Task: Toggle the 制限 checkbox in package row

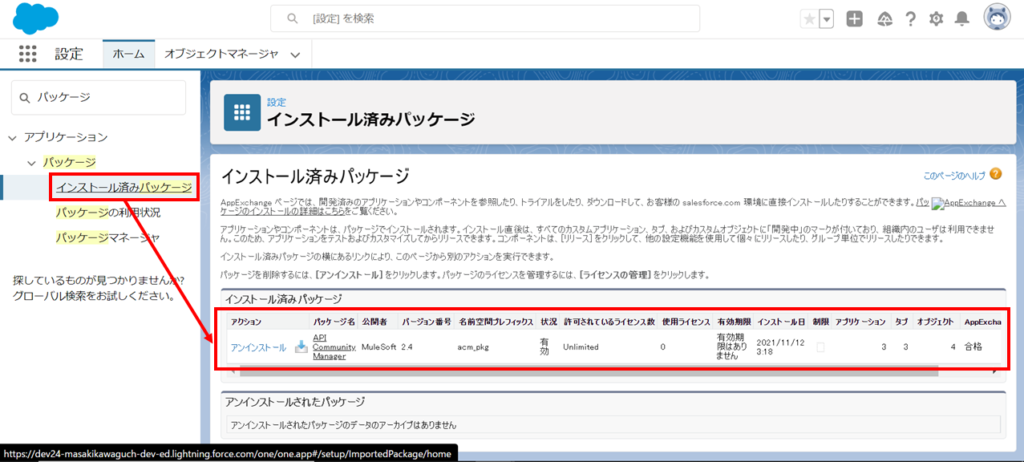Action: (x=821, y=347)
